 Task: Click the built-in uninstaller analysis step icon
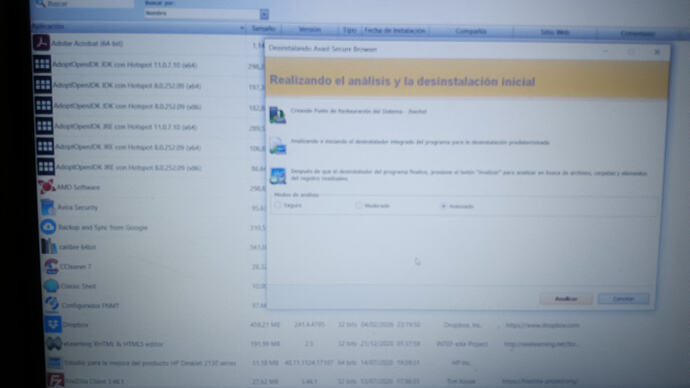tap(278, 146)
